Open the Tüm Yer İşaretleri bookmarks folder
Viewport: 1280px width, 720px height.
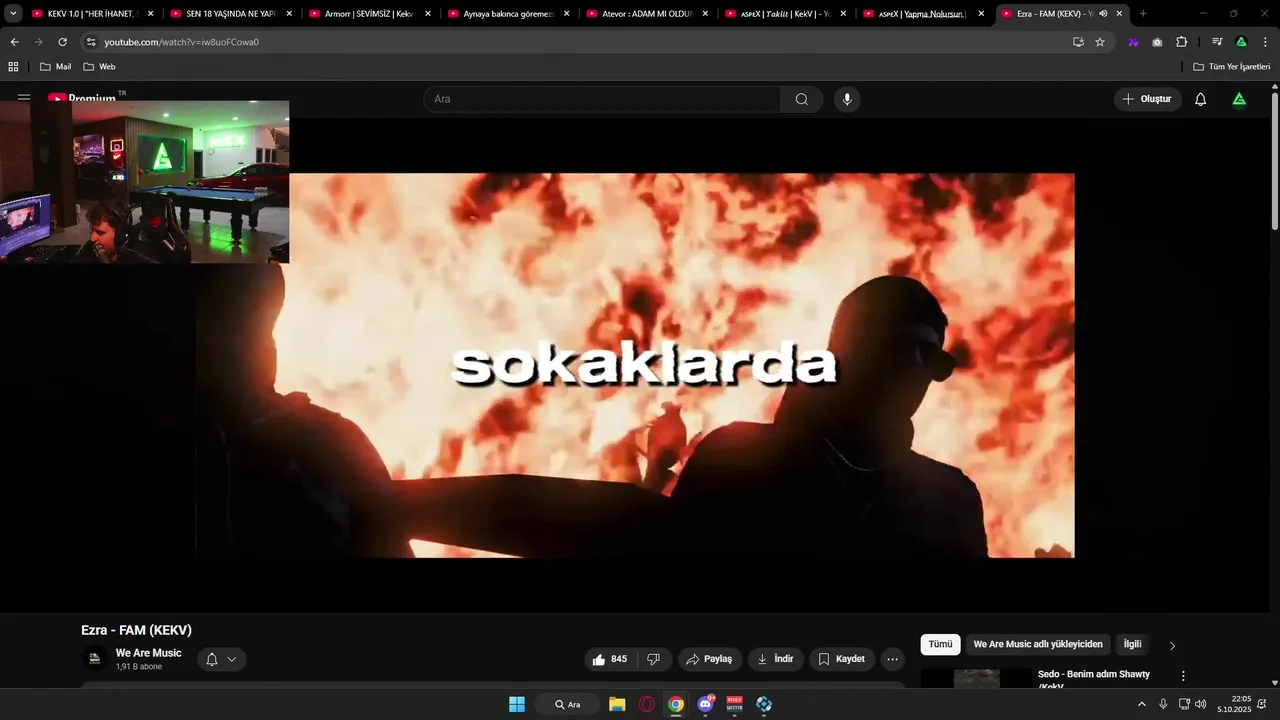pos(1231,66)
